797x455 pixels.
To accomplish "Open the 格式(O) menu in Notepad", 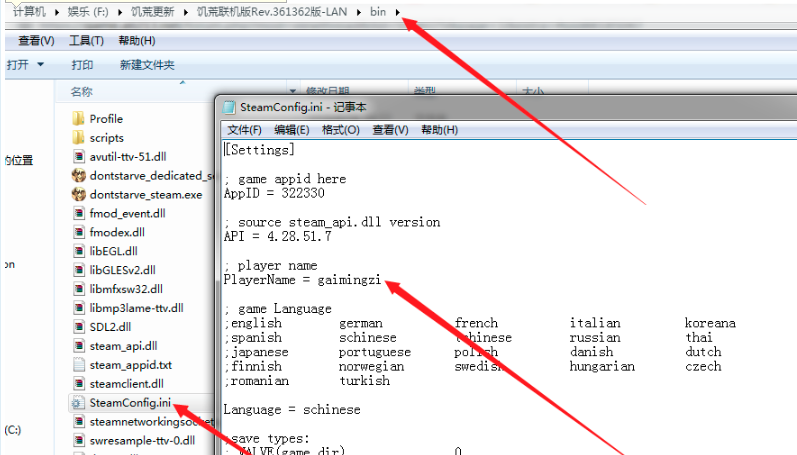I will pyautogui.click(x=341, y=130).
